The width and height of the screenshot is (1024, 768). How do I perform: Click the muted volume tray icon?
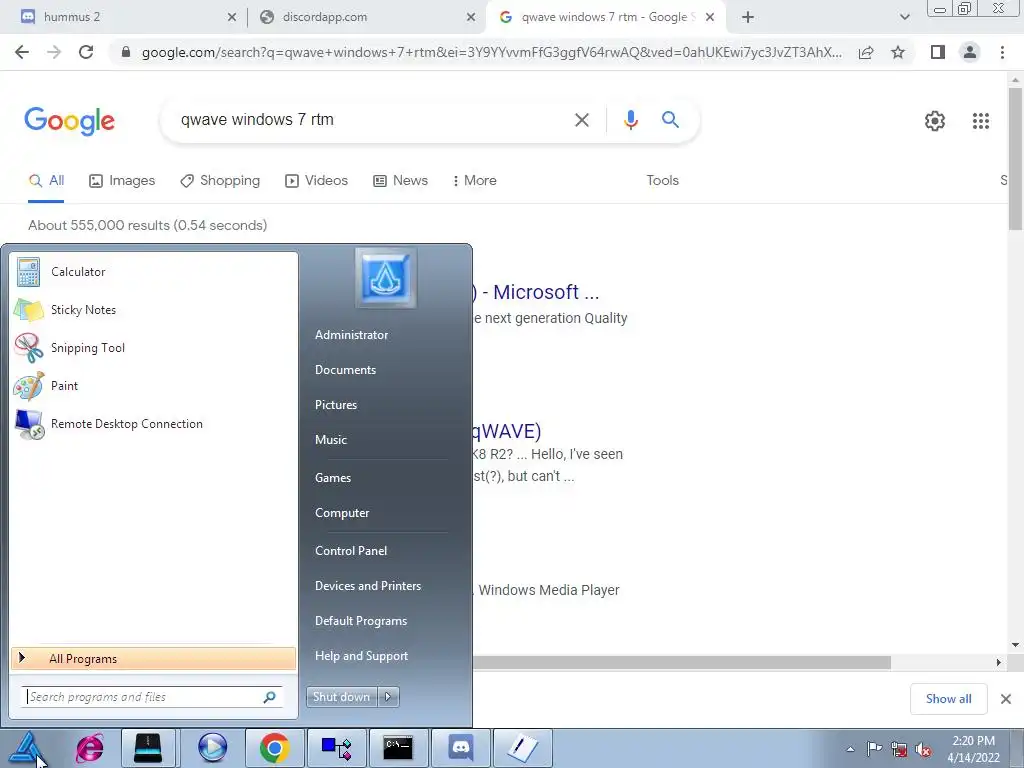click(923, 749)
